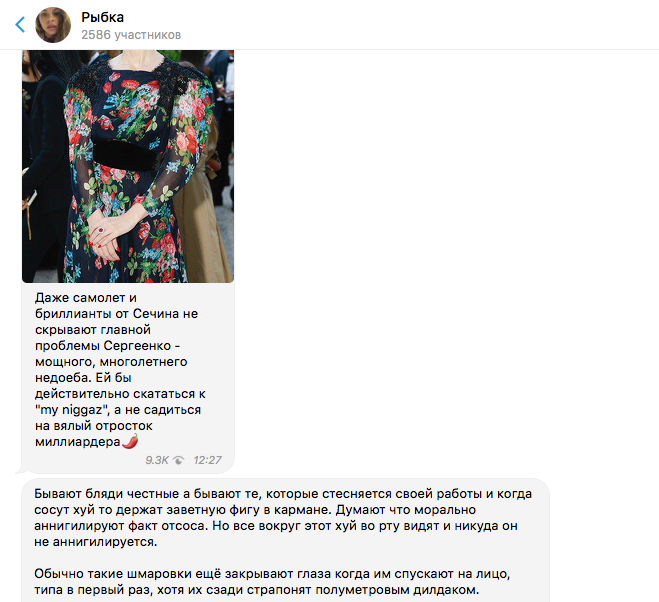Click the red ring in the photo
Viewport: 659px width, 602px height.
click(x=101, y=230)
